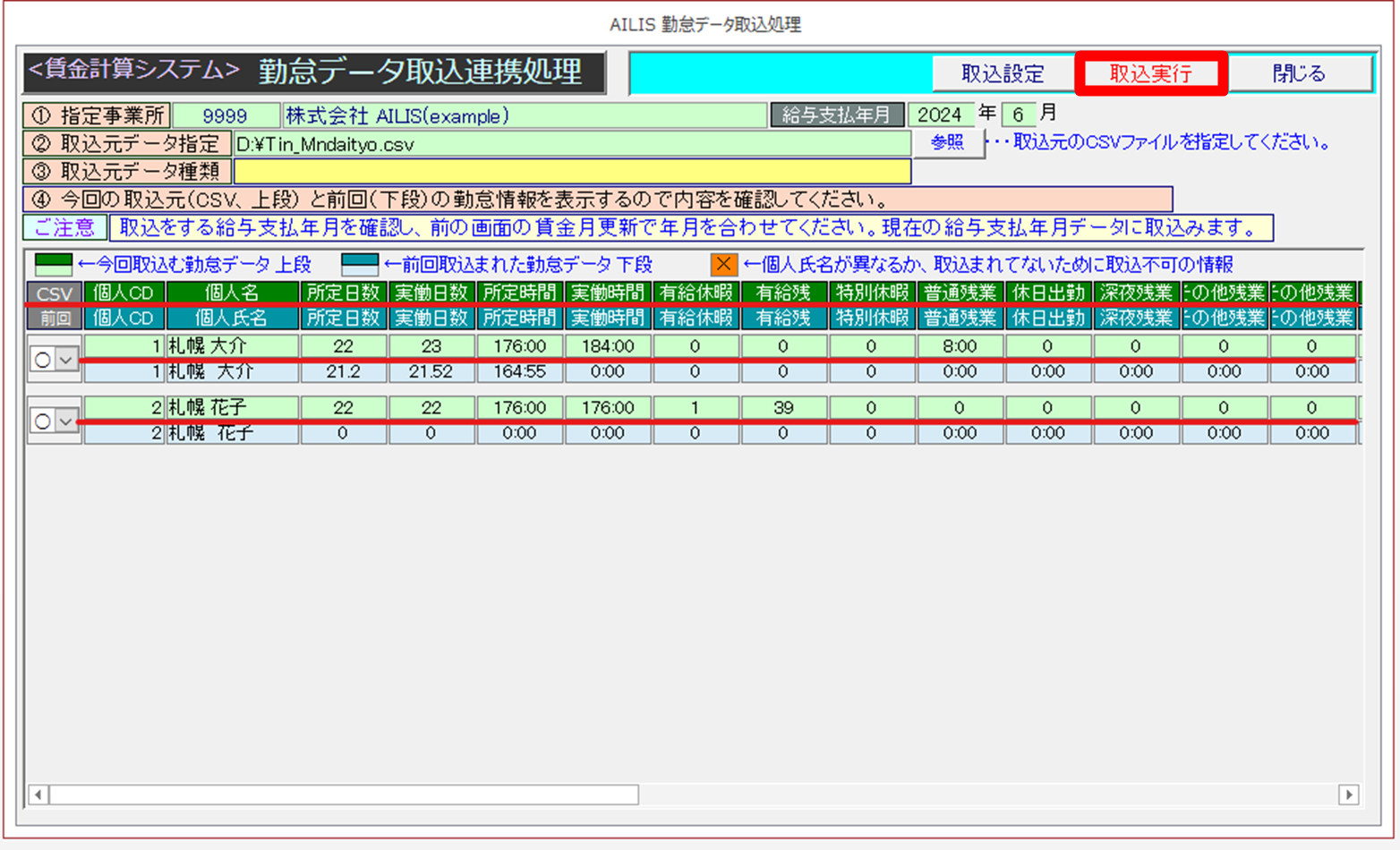Click 参照 to browse for CSV file

947,143
